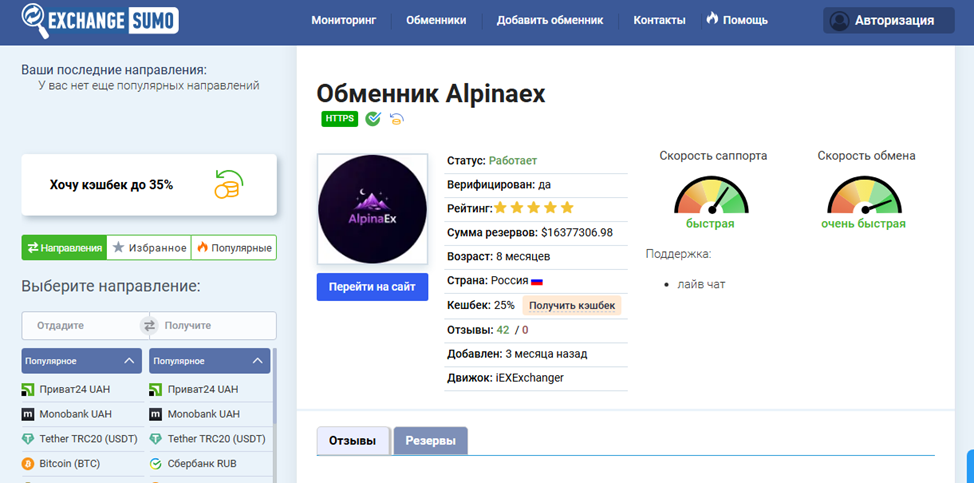The width and height of the screenshot is (974, 483).
Task: Click the Russian flag icon
Action: tap(537, 281)
